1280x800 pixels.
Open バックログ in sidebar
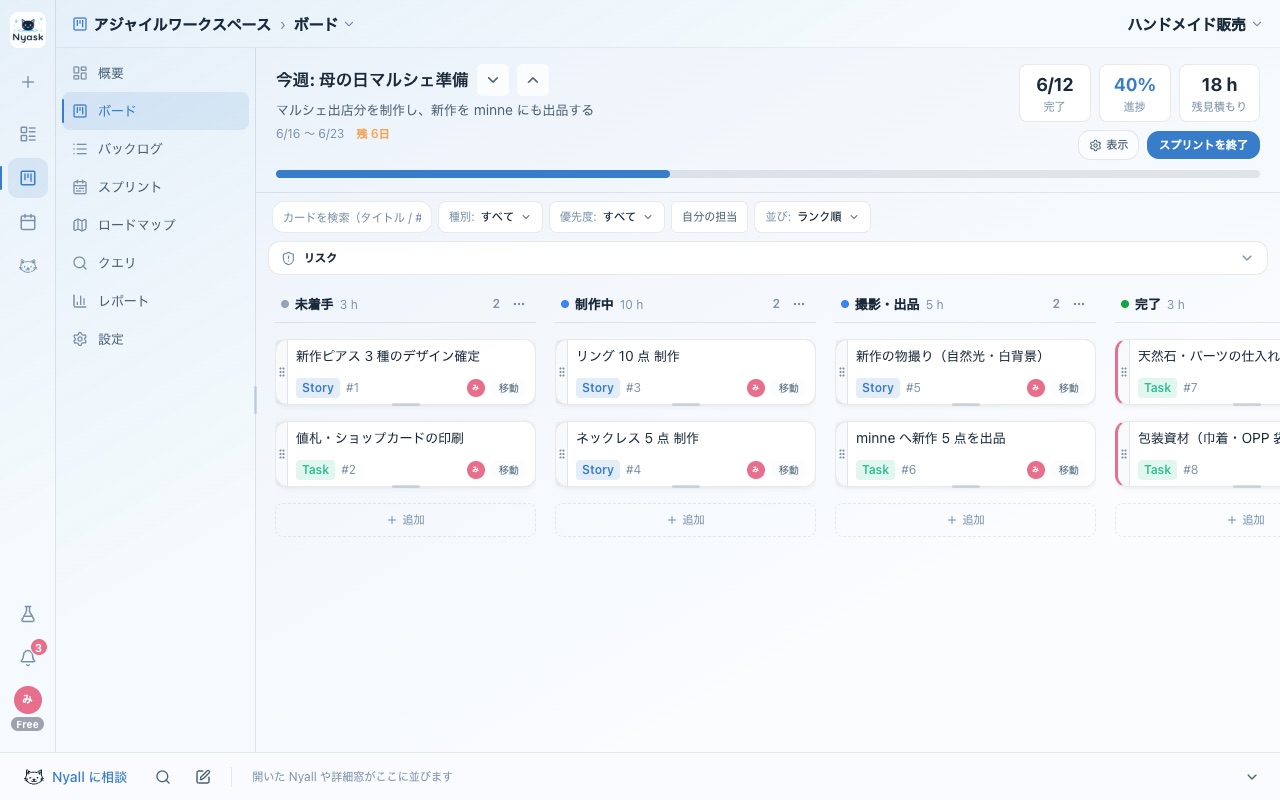[x=155, y=149]
